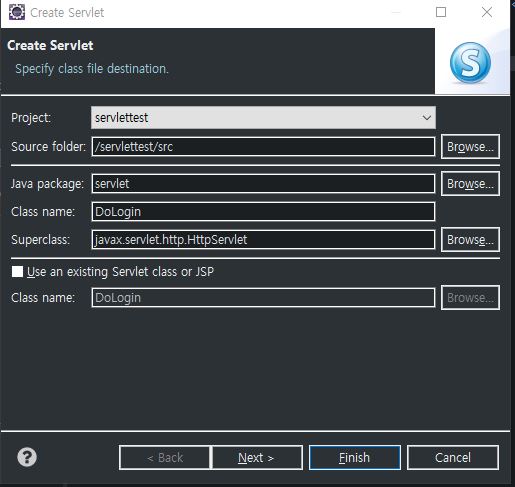The width and height of the screenshot is (515, 487).
Task: Click the 'Project:' label
Action: pyautogui.click(x=31, y=118)
